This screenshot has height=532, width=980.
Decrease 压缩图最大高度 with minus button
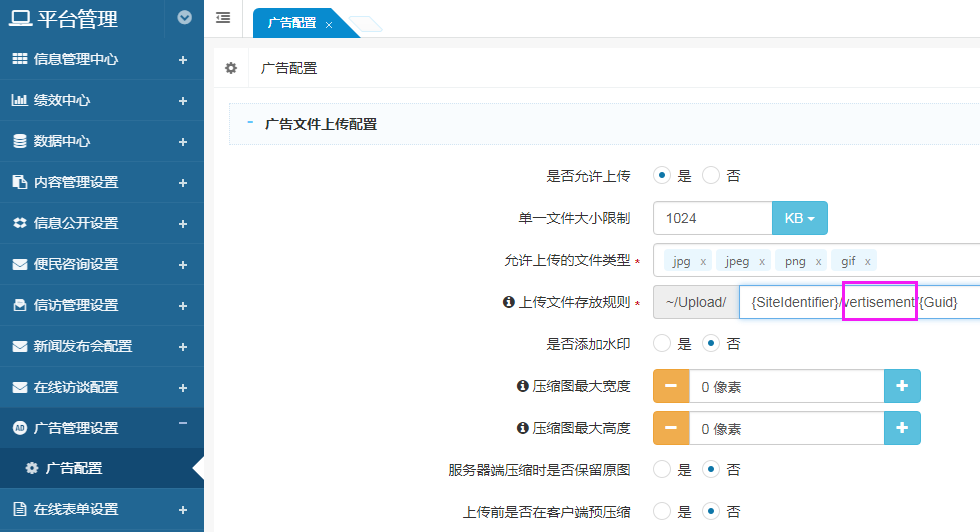(x=671, y=428)
